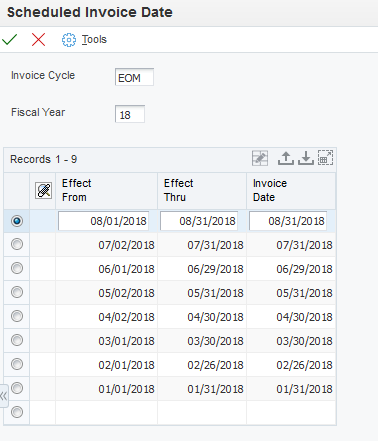The width and height of the screenshot is (378, 441).
Task: Click the attachment paperclip column icon
Action: click(44, 191)
